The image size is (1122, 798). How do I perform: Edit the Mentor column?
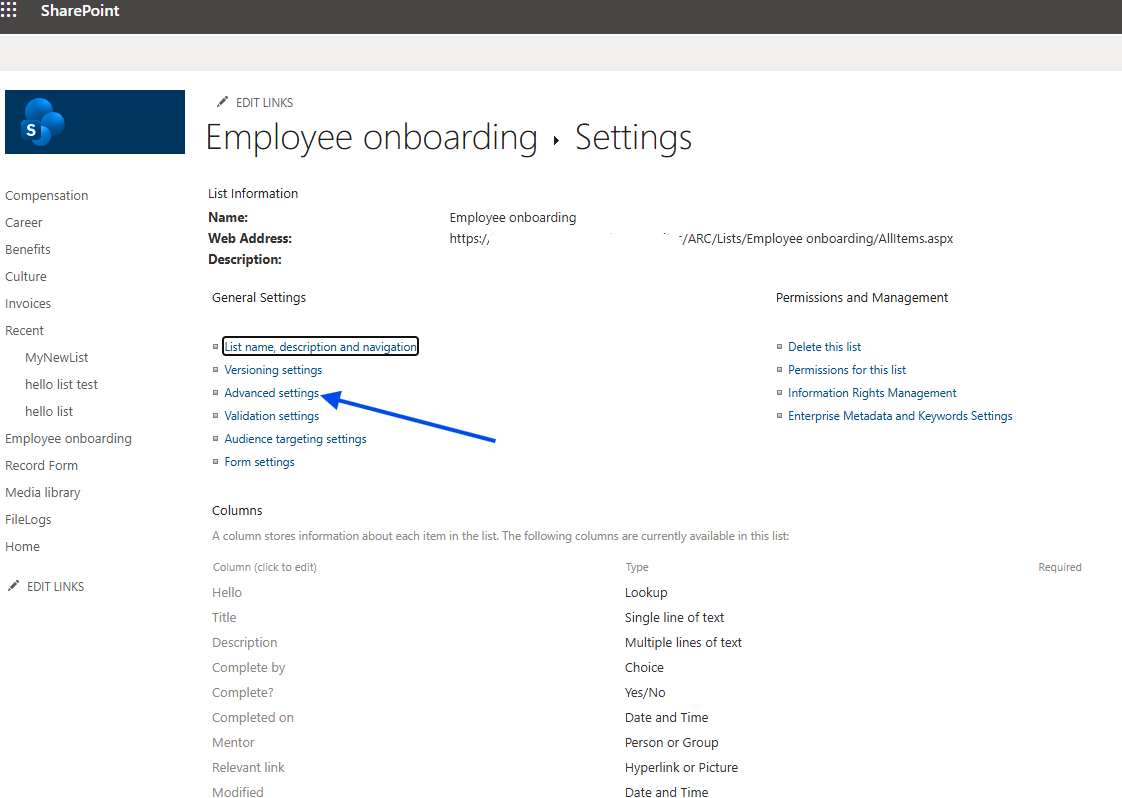pos(233,743)
